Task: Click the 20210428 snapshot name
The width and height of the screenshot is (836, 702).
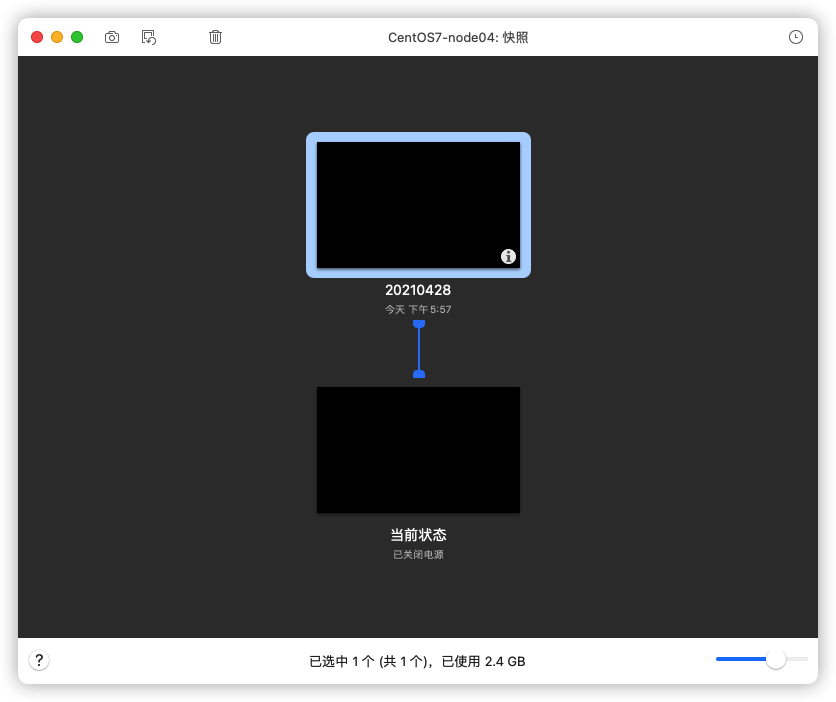Action: [x=418, y=290]
